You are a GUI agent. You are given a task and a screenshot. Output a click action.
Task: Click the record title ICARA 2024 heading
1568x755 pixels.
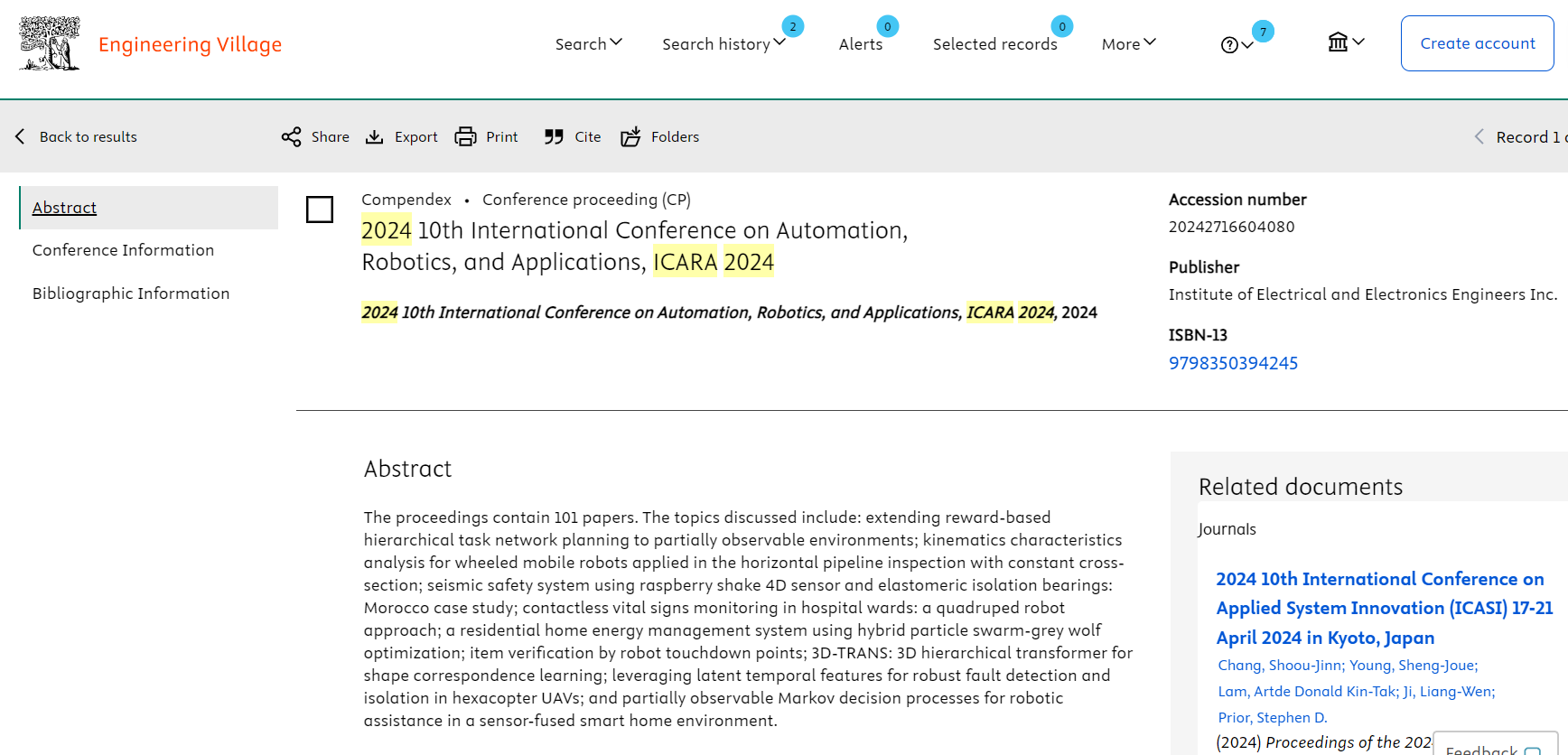coord(634,247)
